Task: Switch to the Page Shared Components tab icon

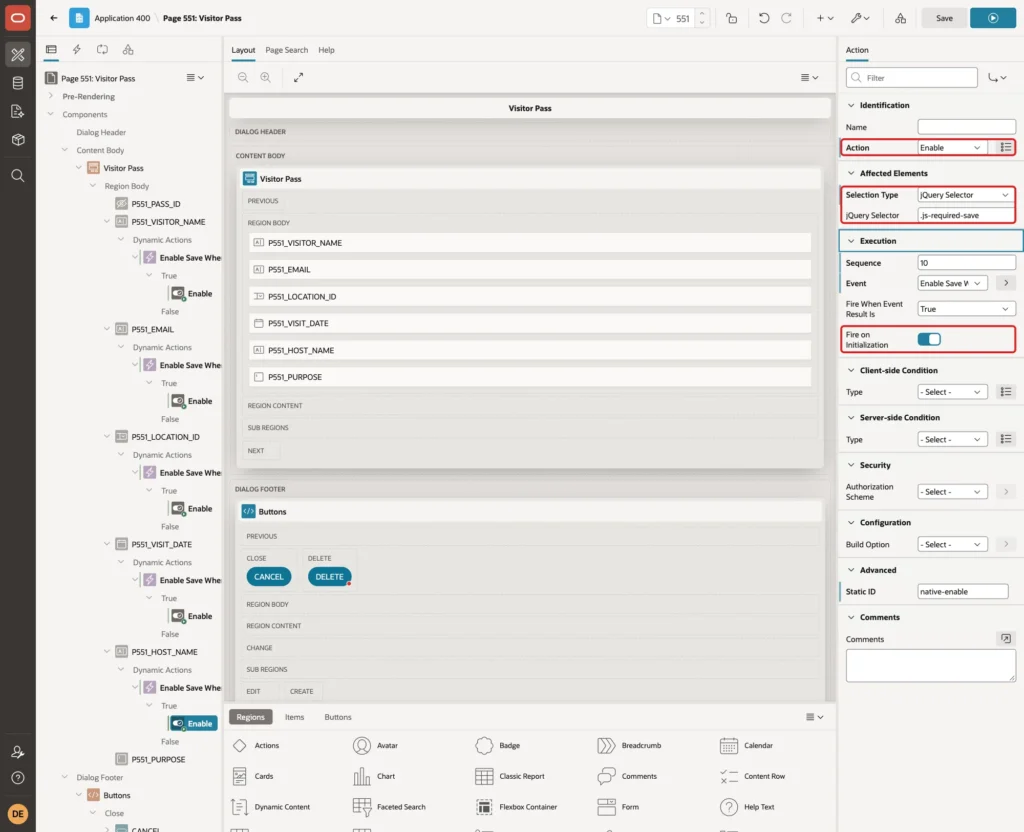Action: [x=128, y=50]
